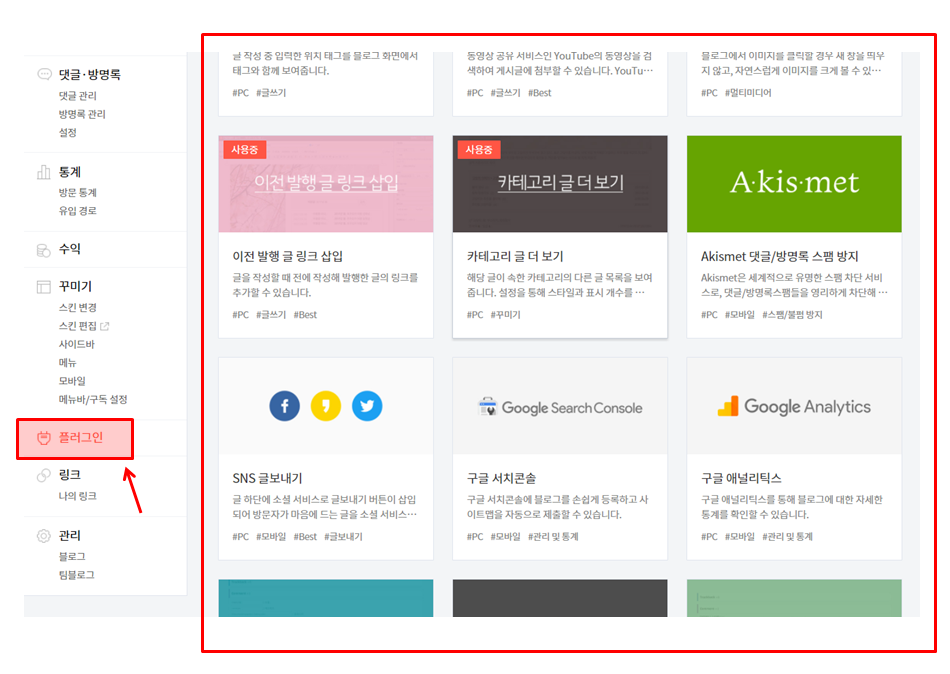950x674 pixels.
Task: Open the 수익 menu
Action: click(70, 249)
